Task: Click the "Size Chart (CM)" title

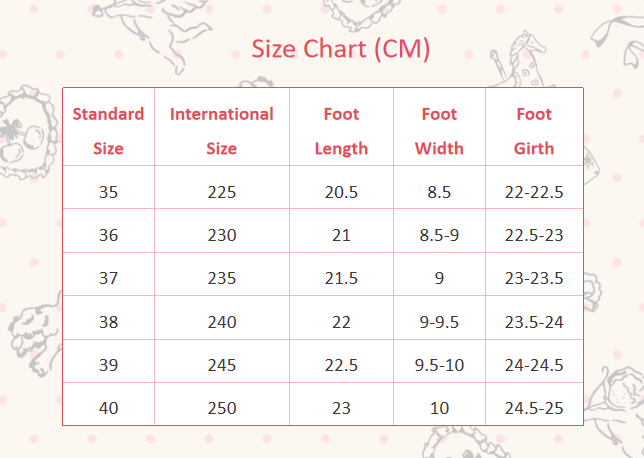Action: pyautogui.click(x=341, y=49)
